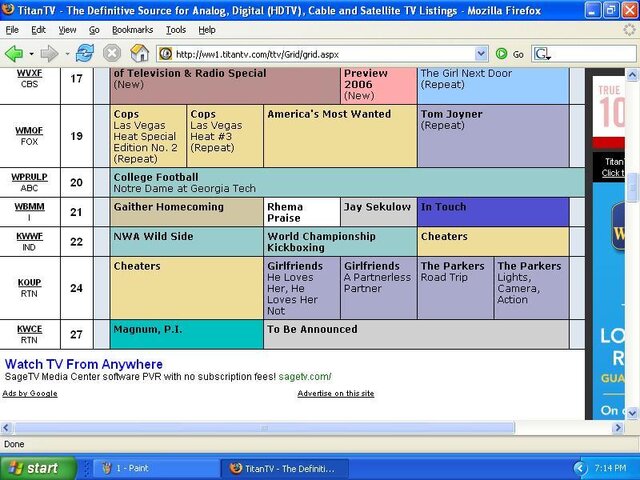Click the vertical scrollbar down arrow
Viewport: 640px width, 480px height.
632,413
